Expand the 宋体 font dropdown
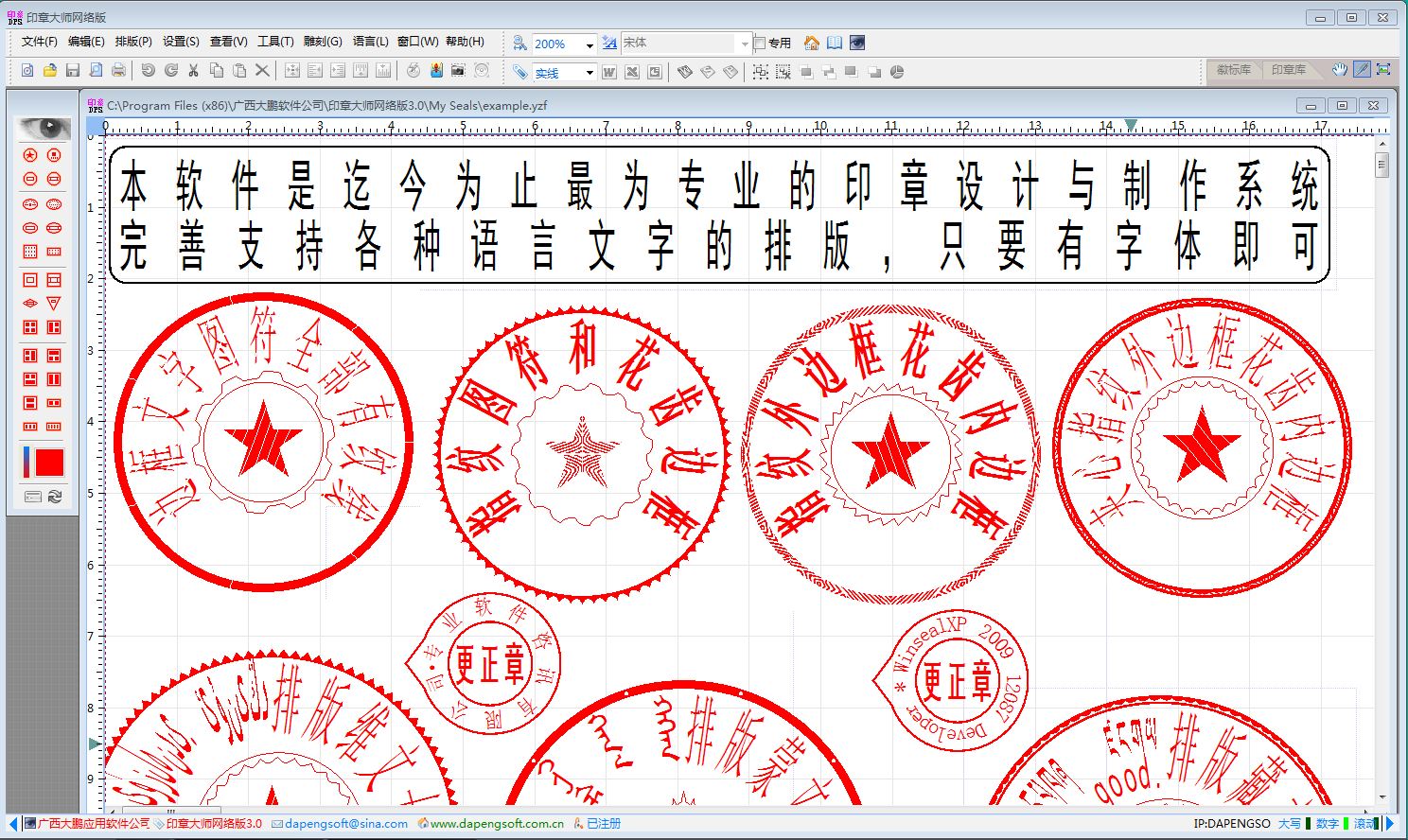 point(744,44)
